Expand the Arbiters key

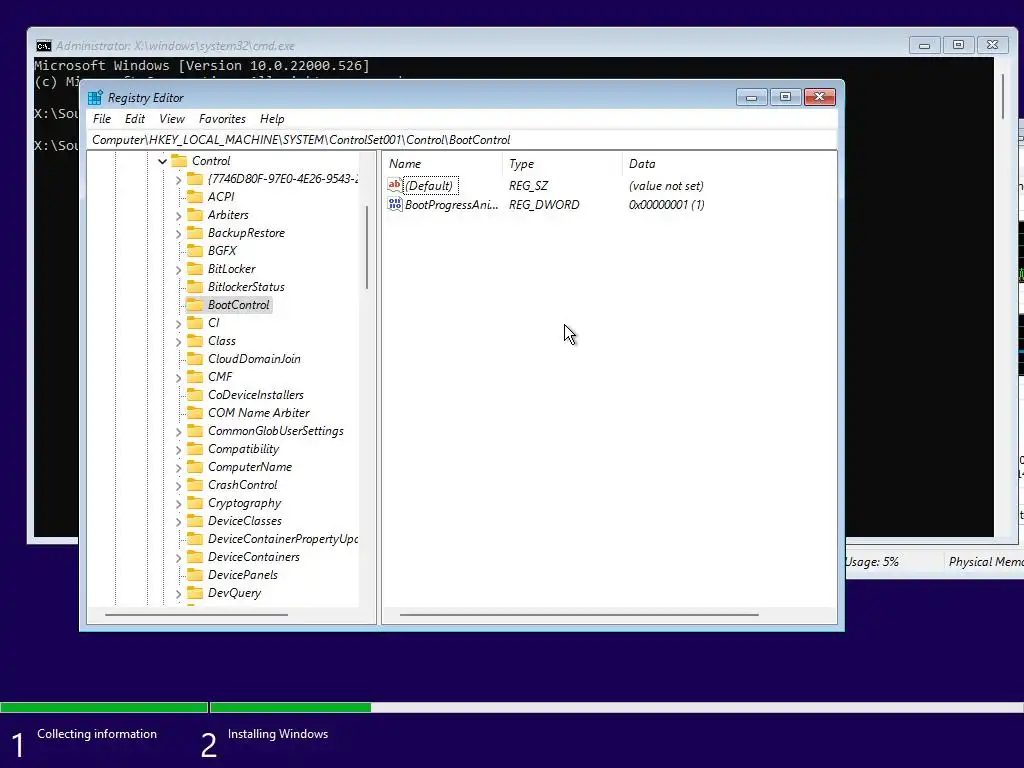178,215
